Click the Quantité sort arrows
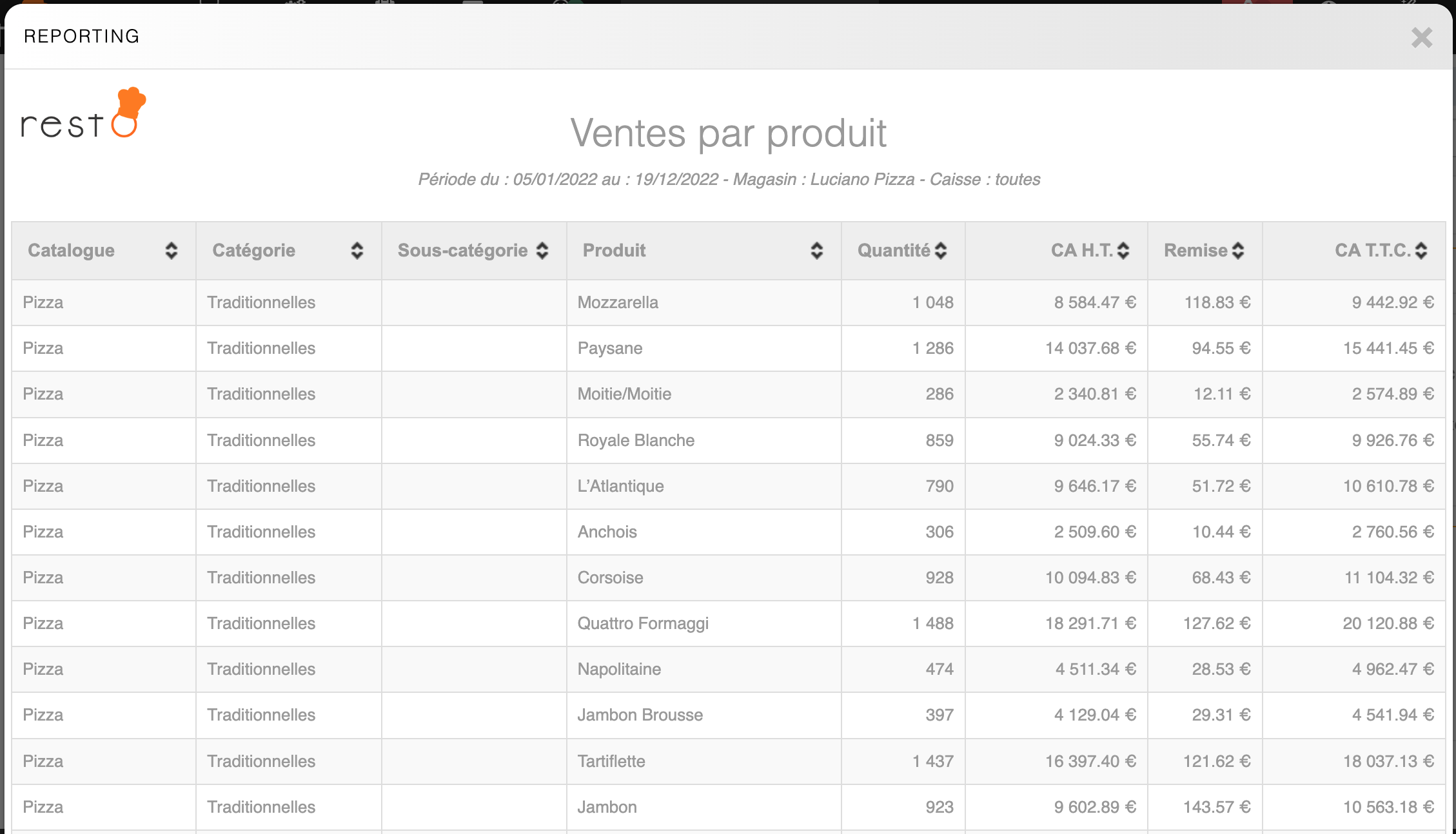Screen dimensions: 1456x834 click(x=941, y=251)
